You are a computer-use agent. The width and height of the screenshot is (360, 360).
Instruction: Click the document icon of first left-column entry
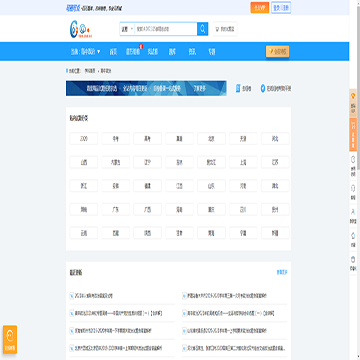click(x=72, y=296)
